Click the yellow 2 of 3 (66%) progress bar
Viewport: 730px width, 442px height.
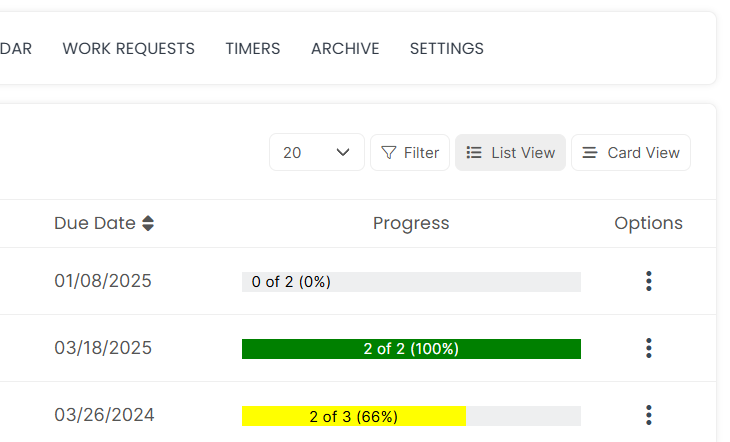coord(354,416)
